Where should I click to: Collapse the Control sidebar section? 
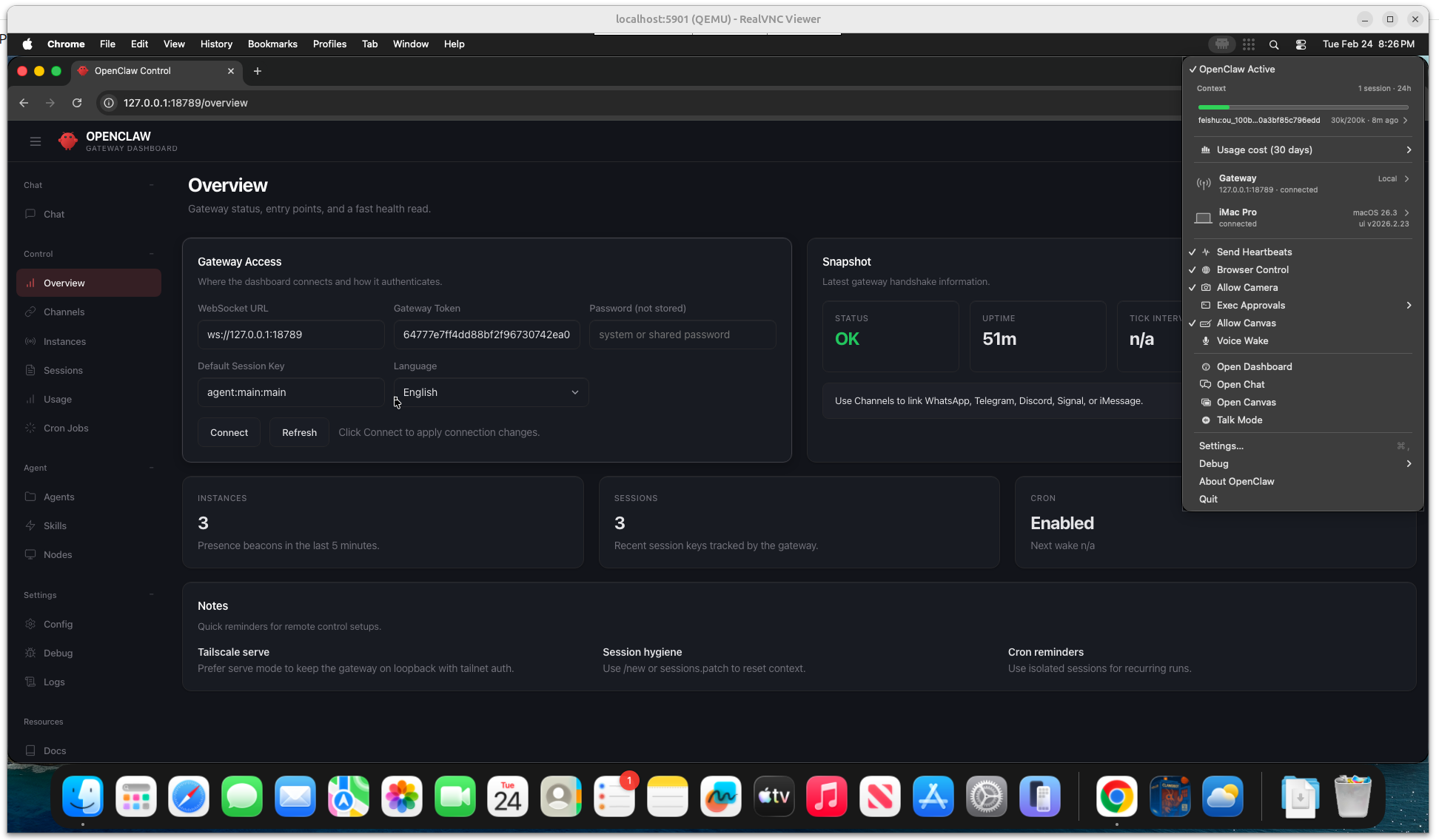pos(151,254)
